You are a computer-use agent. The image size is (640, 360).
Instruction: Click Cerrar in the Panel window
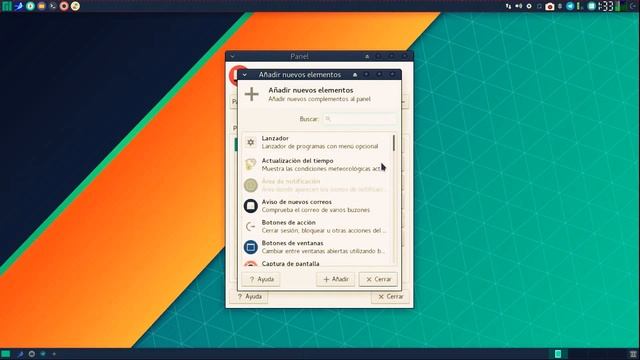coord(390,296)
